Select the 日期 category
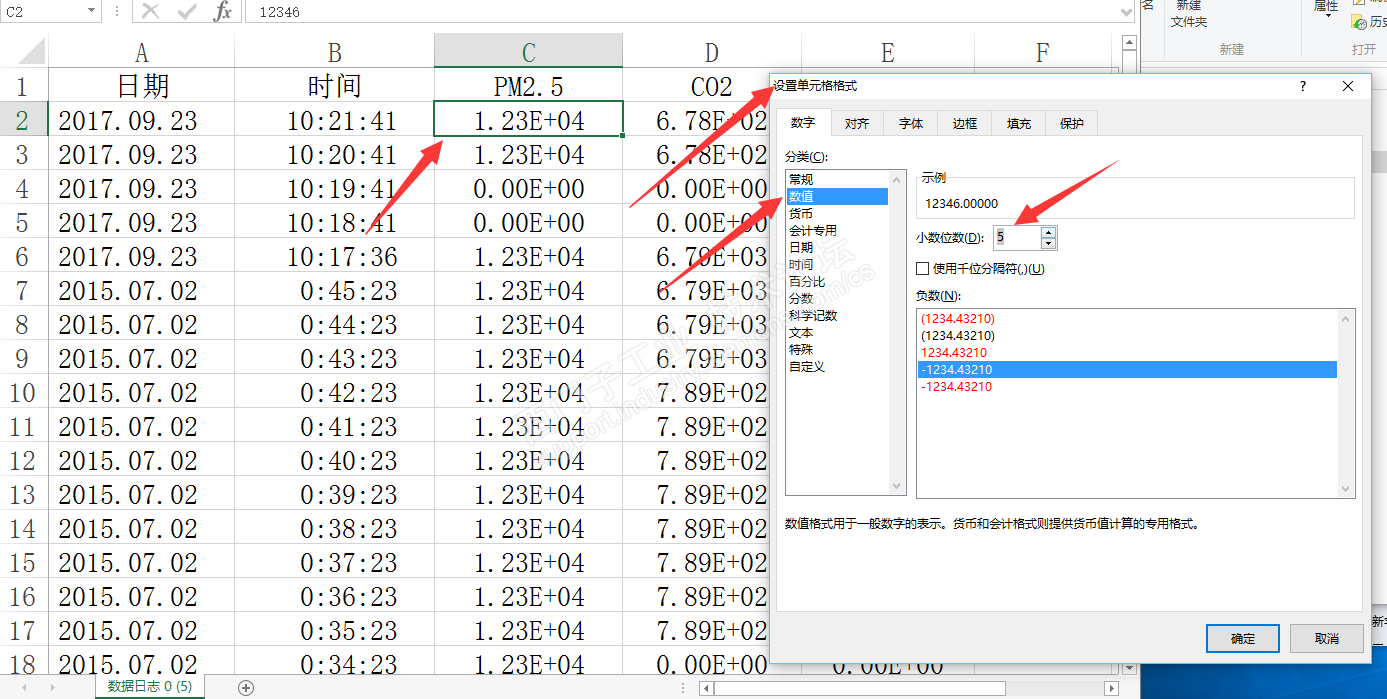Screen dimensions: 1387x699 [837, 247]
